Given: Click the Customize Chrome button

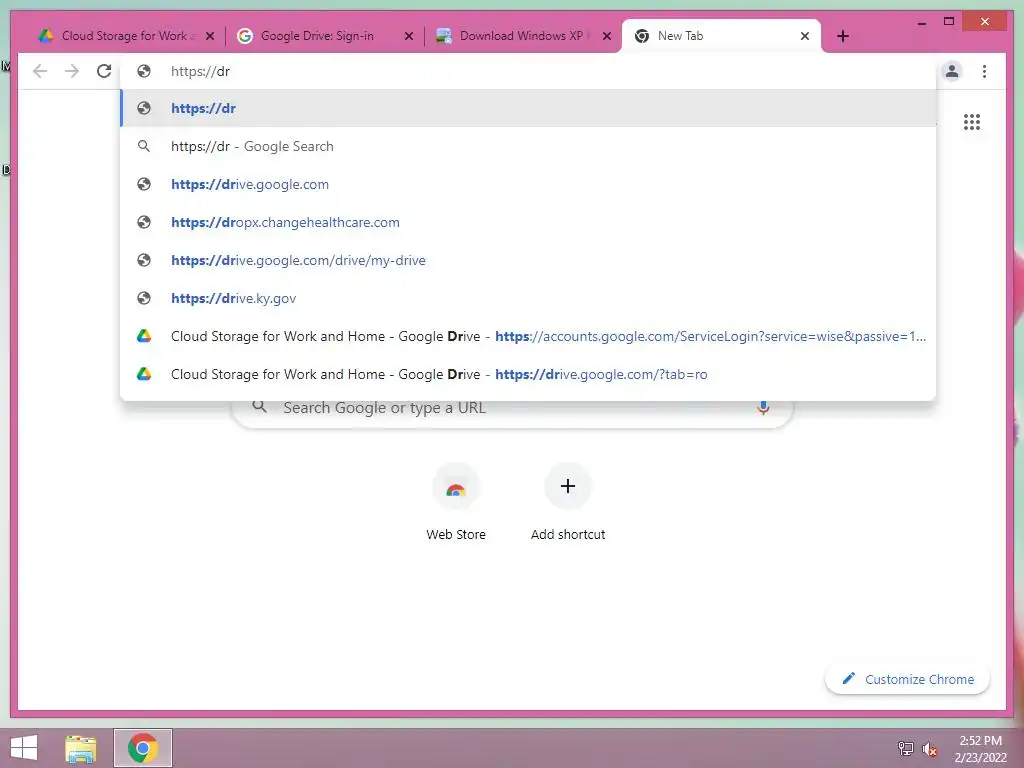Looking at the screenshot, I should (908, 679).
